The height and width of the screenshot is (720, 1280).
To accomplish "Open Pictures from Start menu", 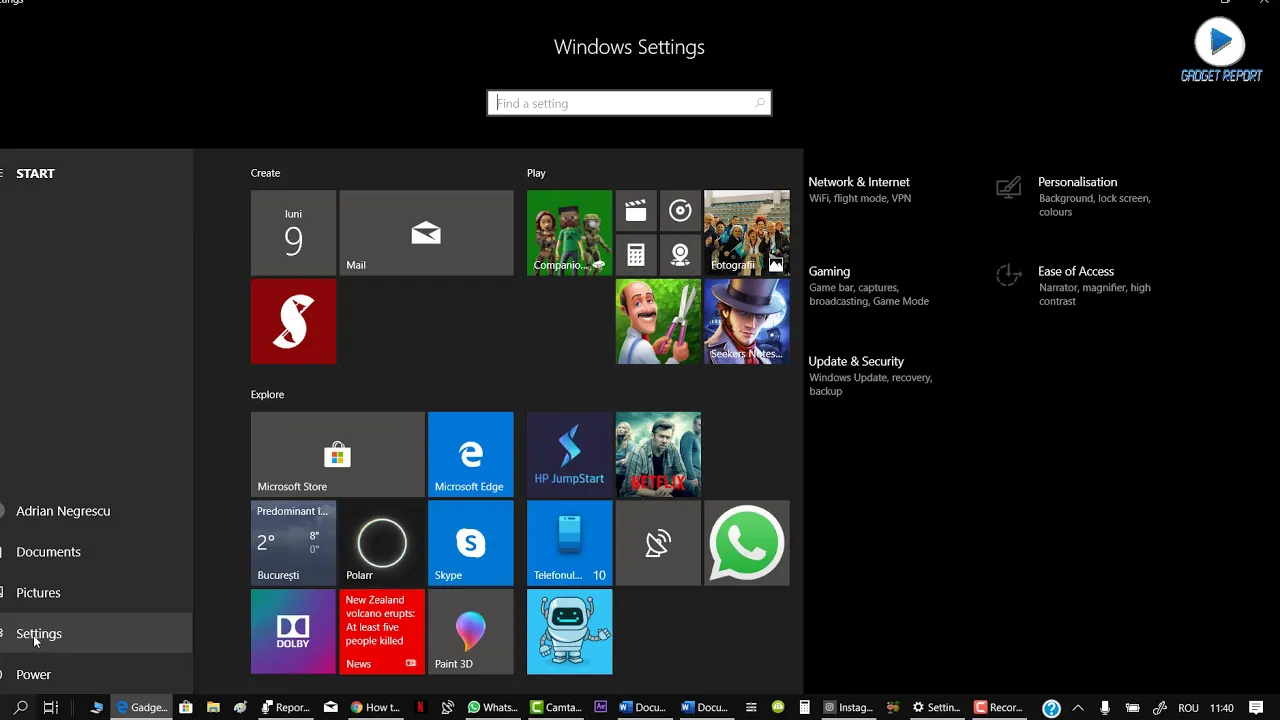I will [x=96, y=593].
